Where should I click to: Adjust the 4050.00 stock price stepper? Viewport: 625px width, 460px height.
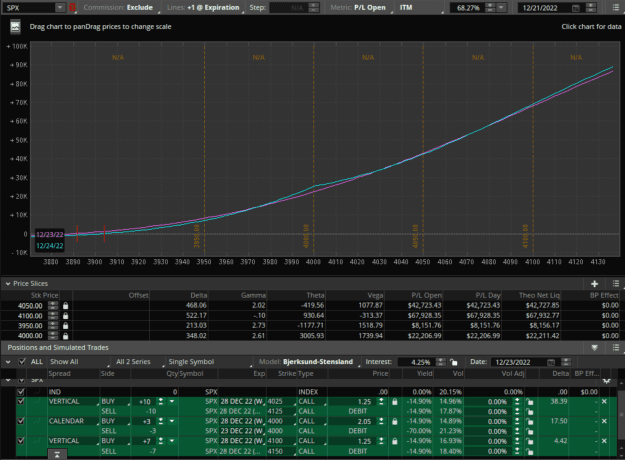click(53, 306)
